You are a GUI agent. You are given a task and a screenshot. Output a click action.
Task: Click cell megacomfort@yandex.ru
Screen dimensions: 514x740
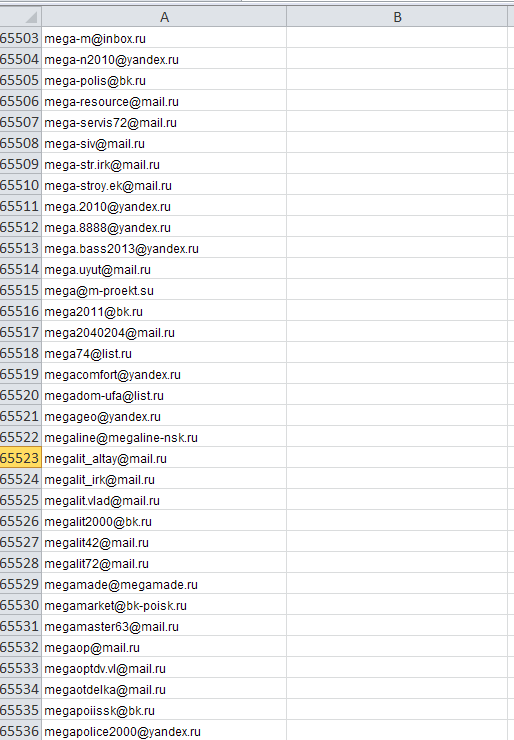pyautogui.click(x=164, y=374)
